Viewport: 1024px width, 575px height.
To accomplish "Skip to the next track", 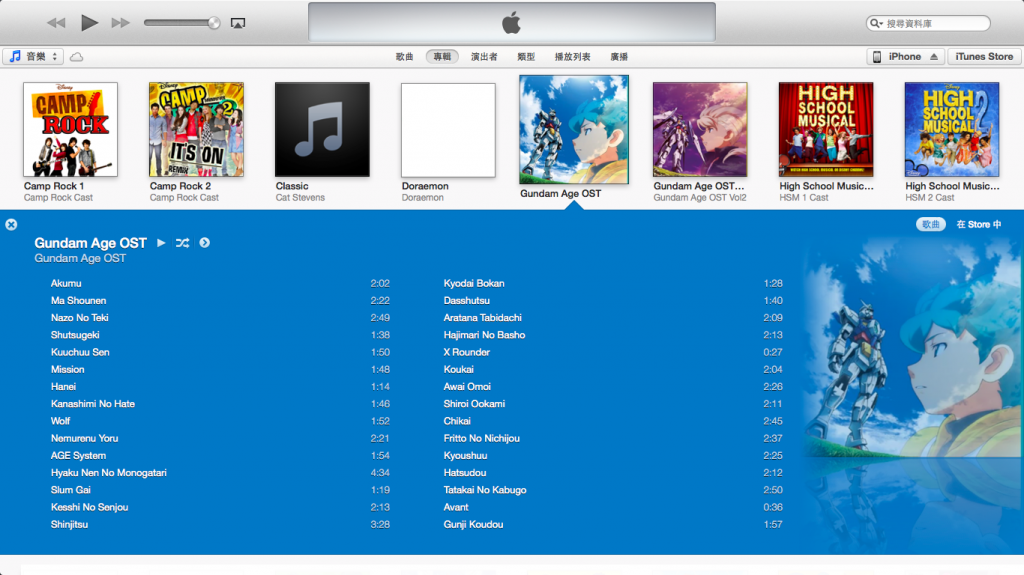I will point(120,22).
